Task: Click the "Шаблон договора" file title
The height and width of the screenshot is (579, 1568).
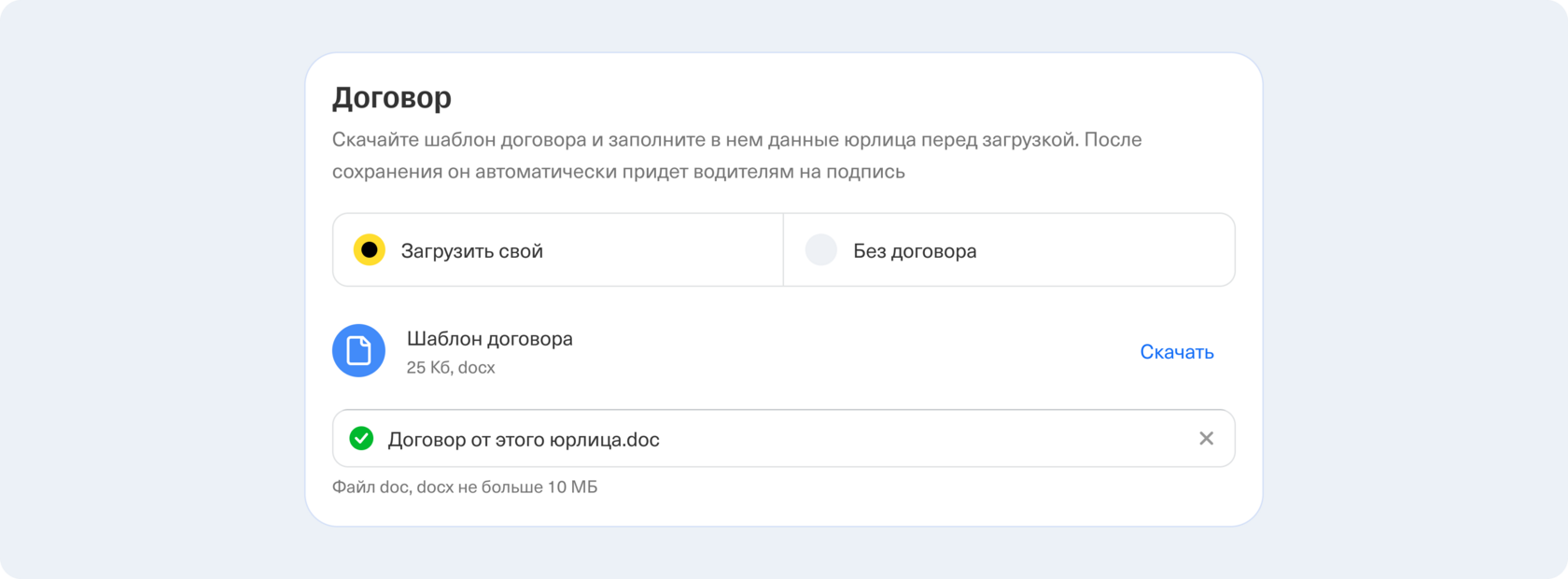Action: click(490, 338)
